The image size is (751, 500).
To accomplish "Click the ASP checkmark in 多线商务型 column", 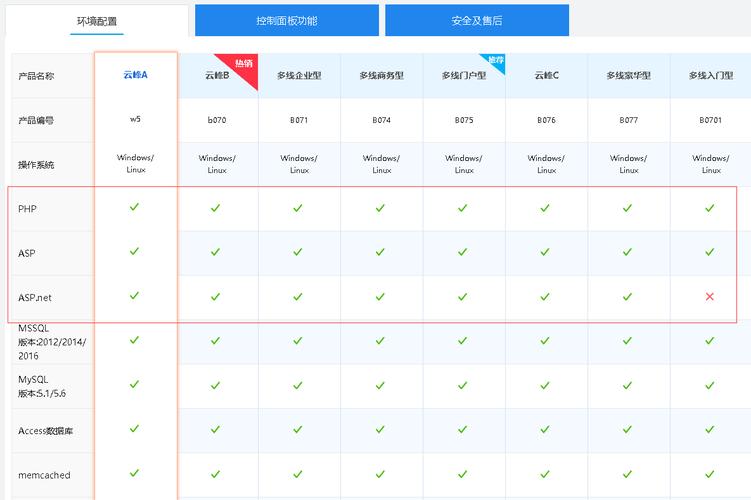I will click(380, 252).
